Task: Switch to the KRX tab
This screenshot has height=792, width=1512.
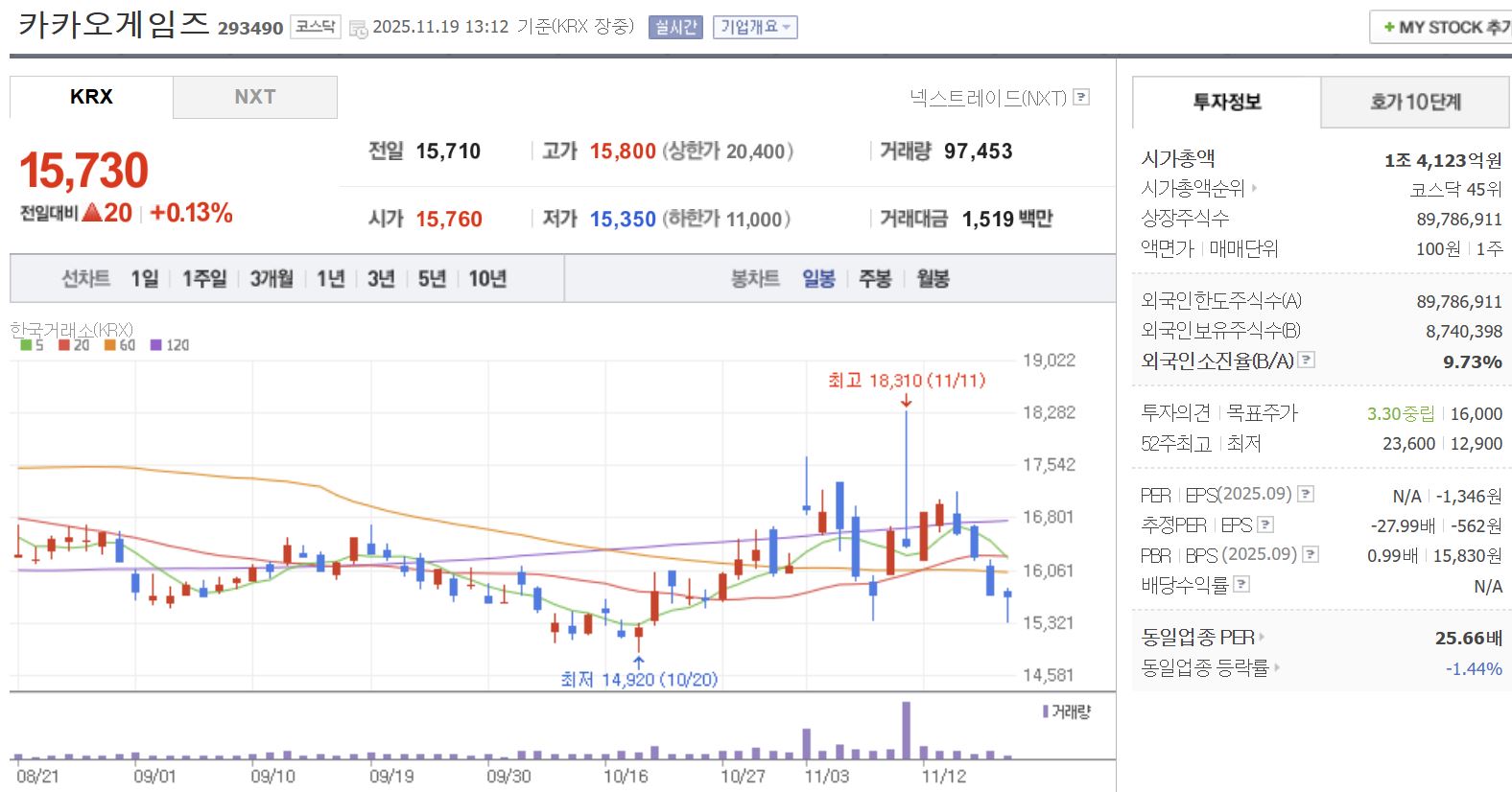Action: (x=91, y=97)
